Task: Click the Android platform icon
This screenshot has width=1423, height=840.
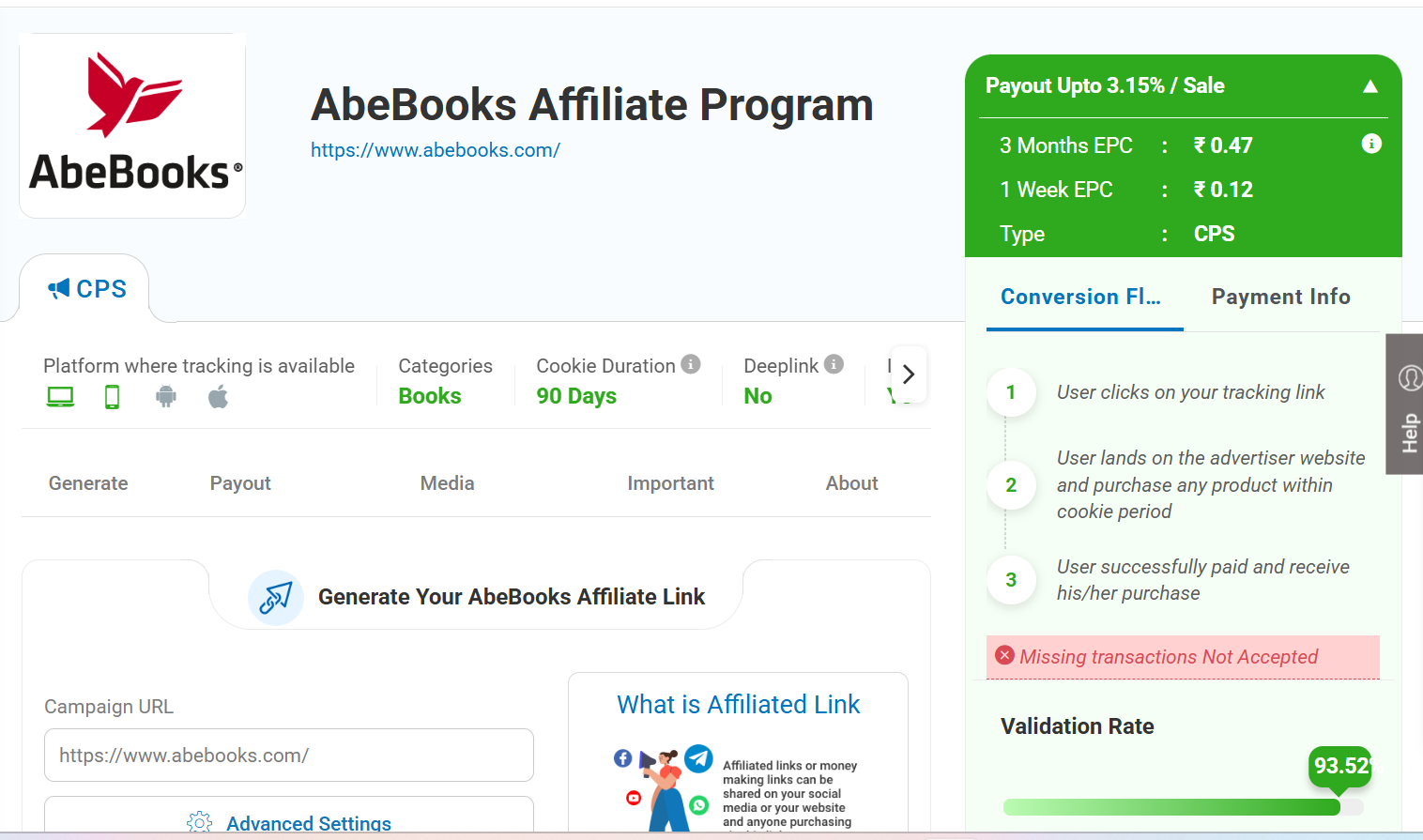Action: 166,397
